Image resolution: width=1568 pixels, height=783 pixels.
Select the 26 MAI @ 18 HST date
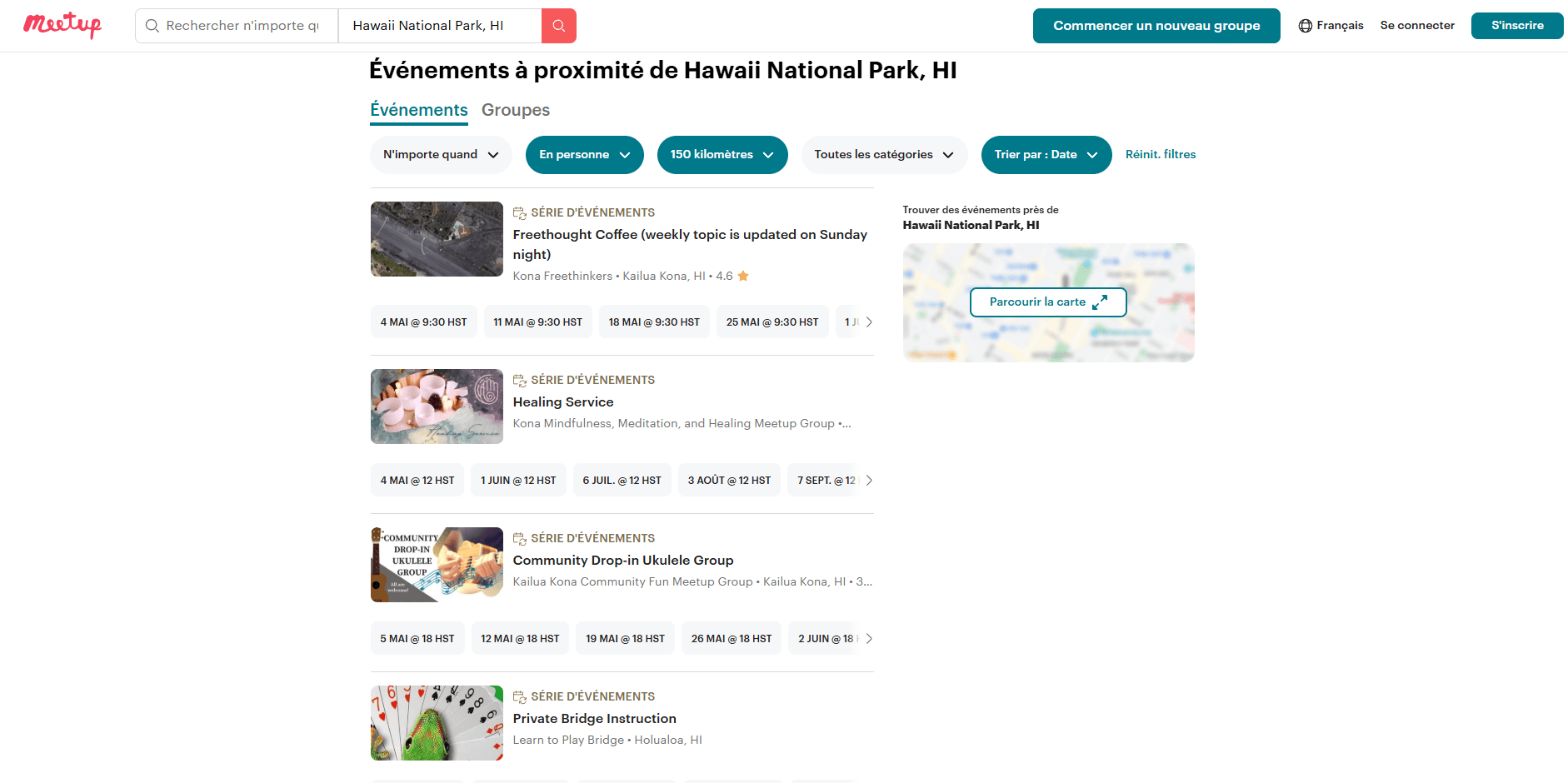pos(732,638)
